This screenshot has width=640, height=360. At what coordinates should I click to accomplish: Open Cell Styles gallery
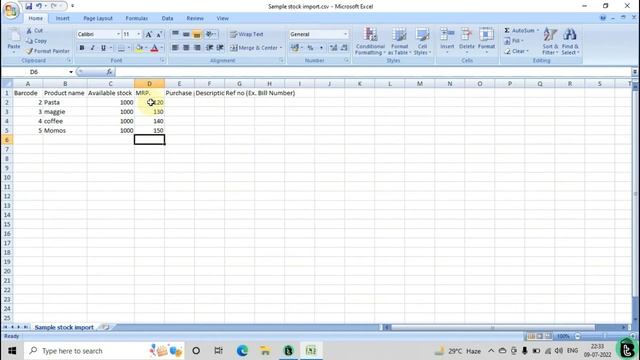pos(422,41)
